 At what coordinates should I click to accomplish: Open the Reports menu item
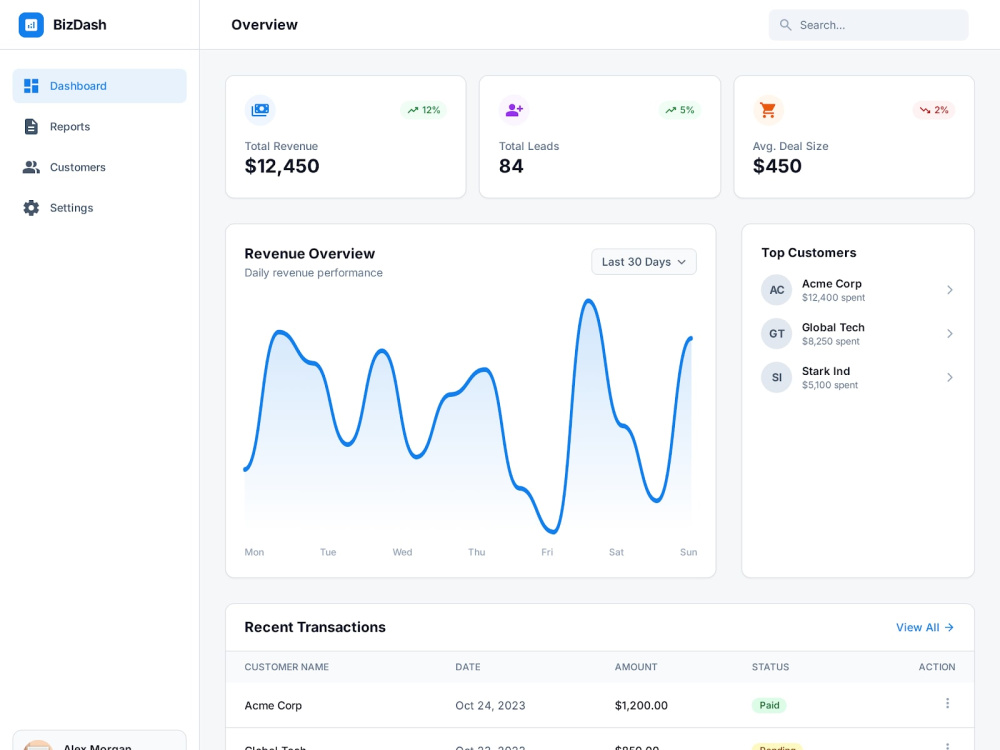[x=99, y=126]
